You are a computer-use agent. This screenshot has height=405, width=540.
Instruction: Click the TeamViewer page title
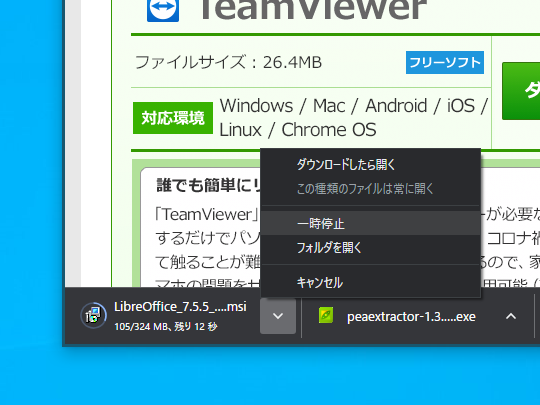[313, 9]
